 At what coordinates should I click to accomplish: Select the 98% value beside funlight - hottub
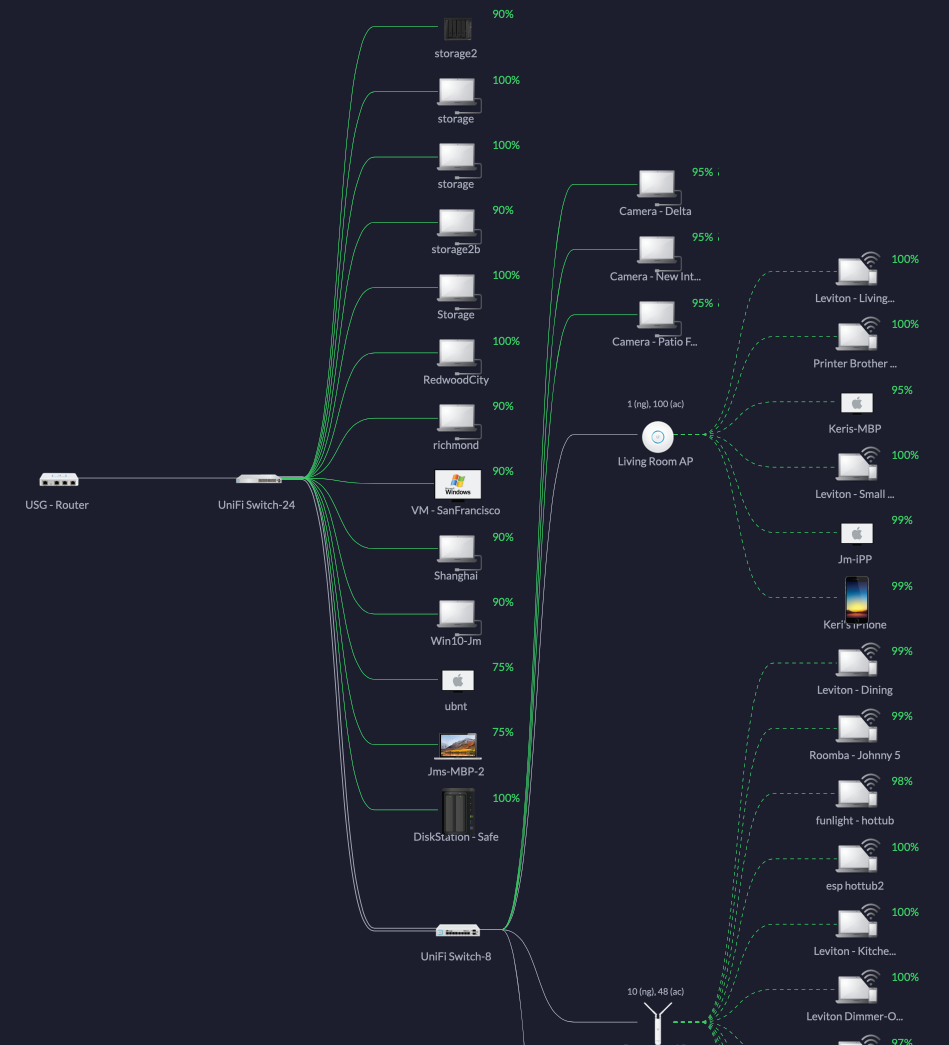point(902,782)
